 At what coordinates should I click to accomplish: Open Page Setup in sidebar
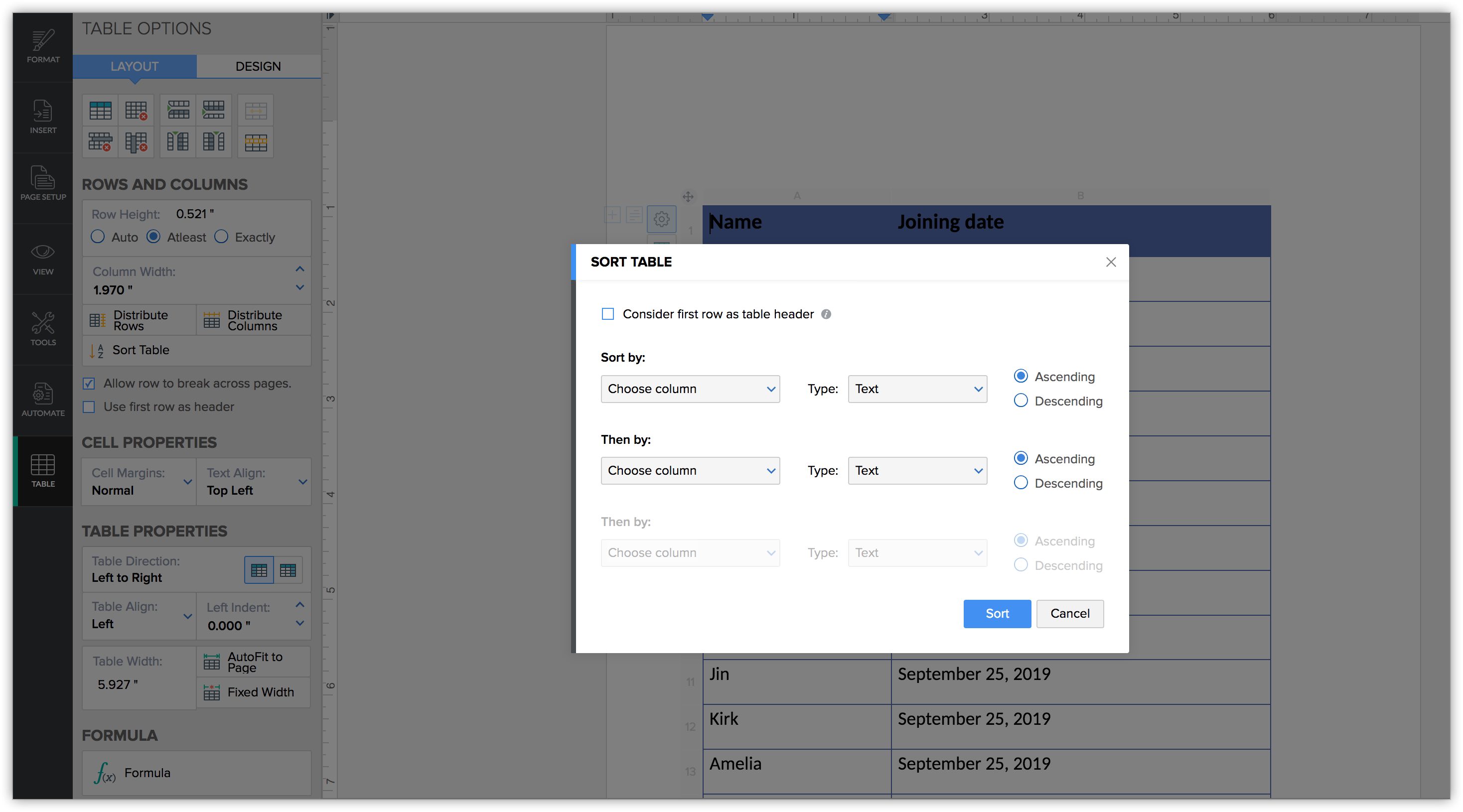(42, 183)
